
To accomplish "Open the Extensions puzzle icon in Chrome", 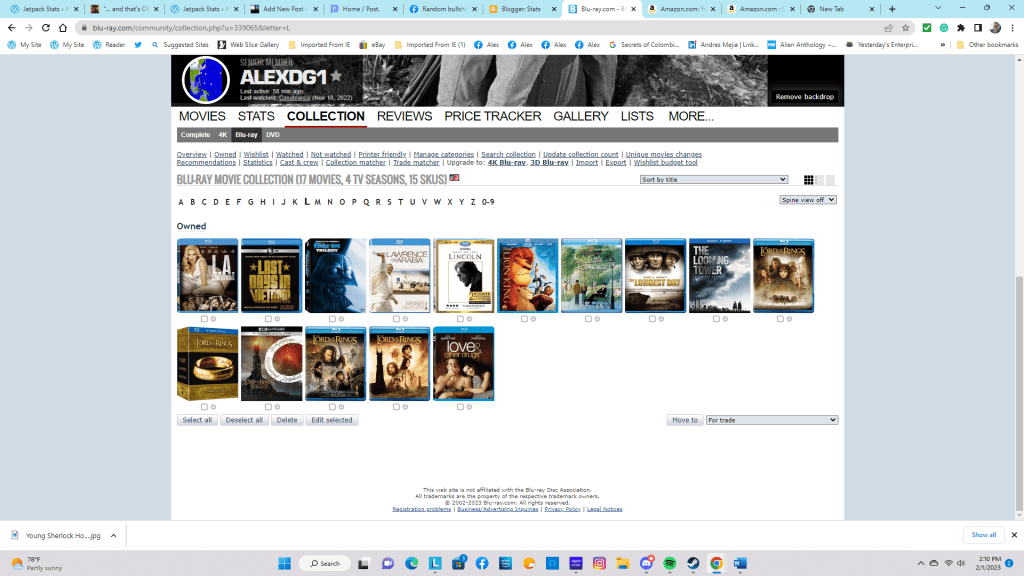I will point(961,28).
